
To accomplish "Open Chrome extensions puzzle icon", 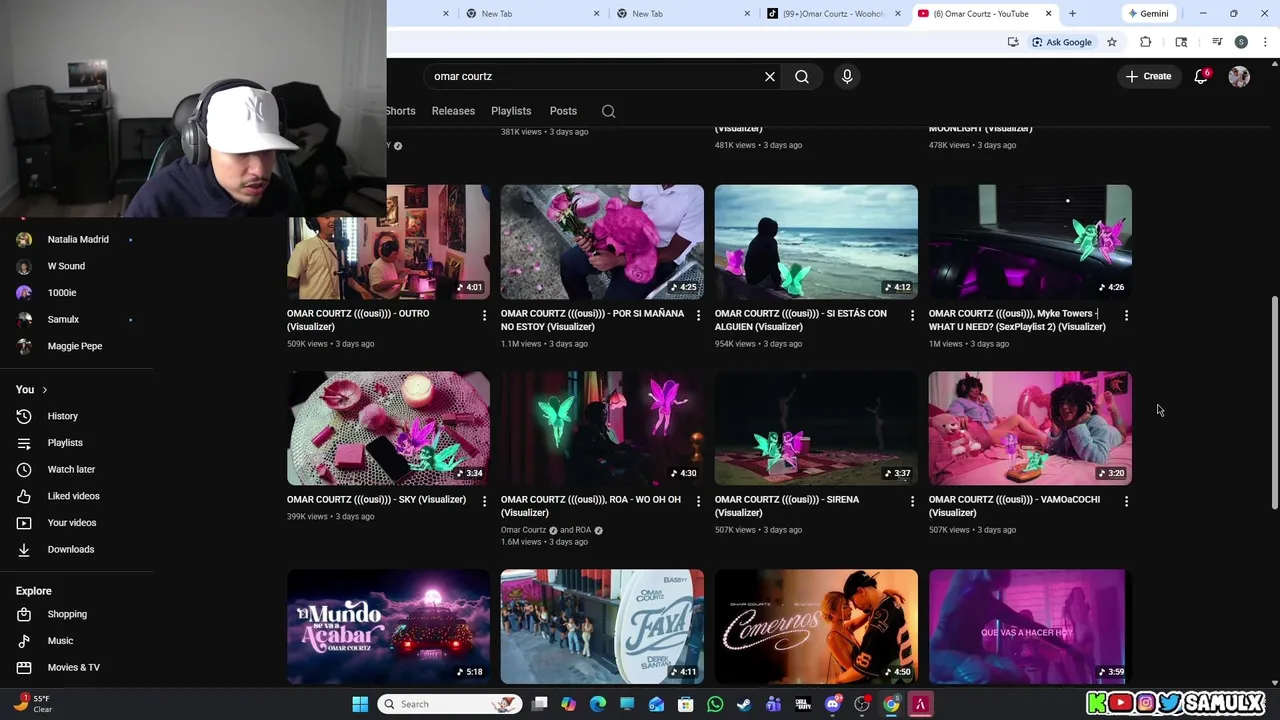I will 1146,42.
